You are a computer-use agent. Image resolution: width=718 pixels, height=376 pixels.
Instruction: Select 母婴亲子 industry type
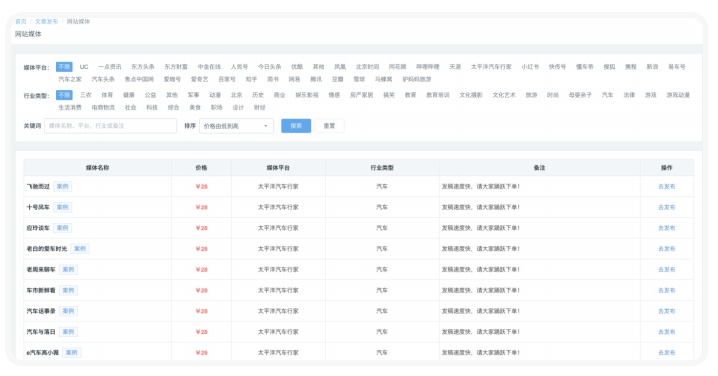click(x=580, y=95)
